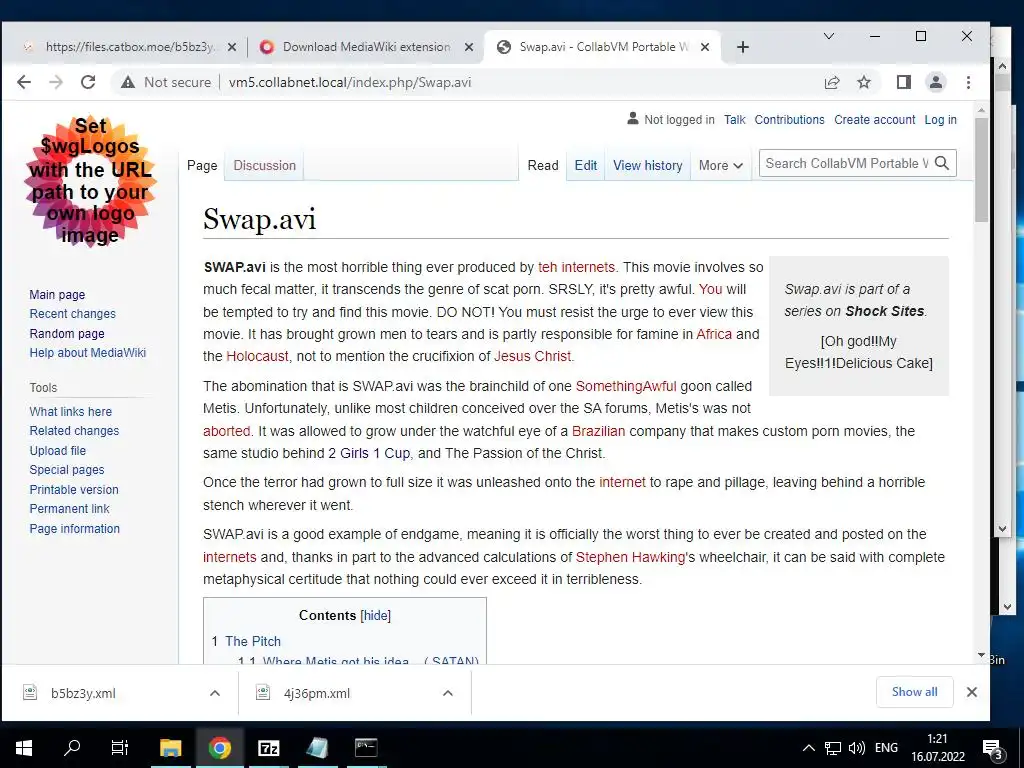Click the wiki logo image
The height and width of the screenshot is (768, 1024).
tap(90, 181)
